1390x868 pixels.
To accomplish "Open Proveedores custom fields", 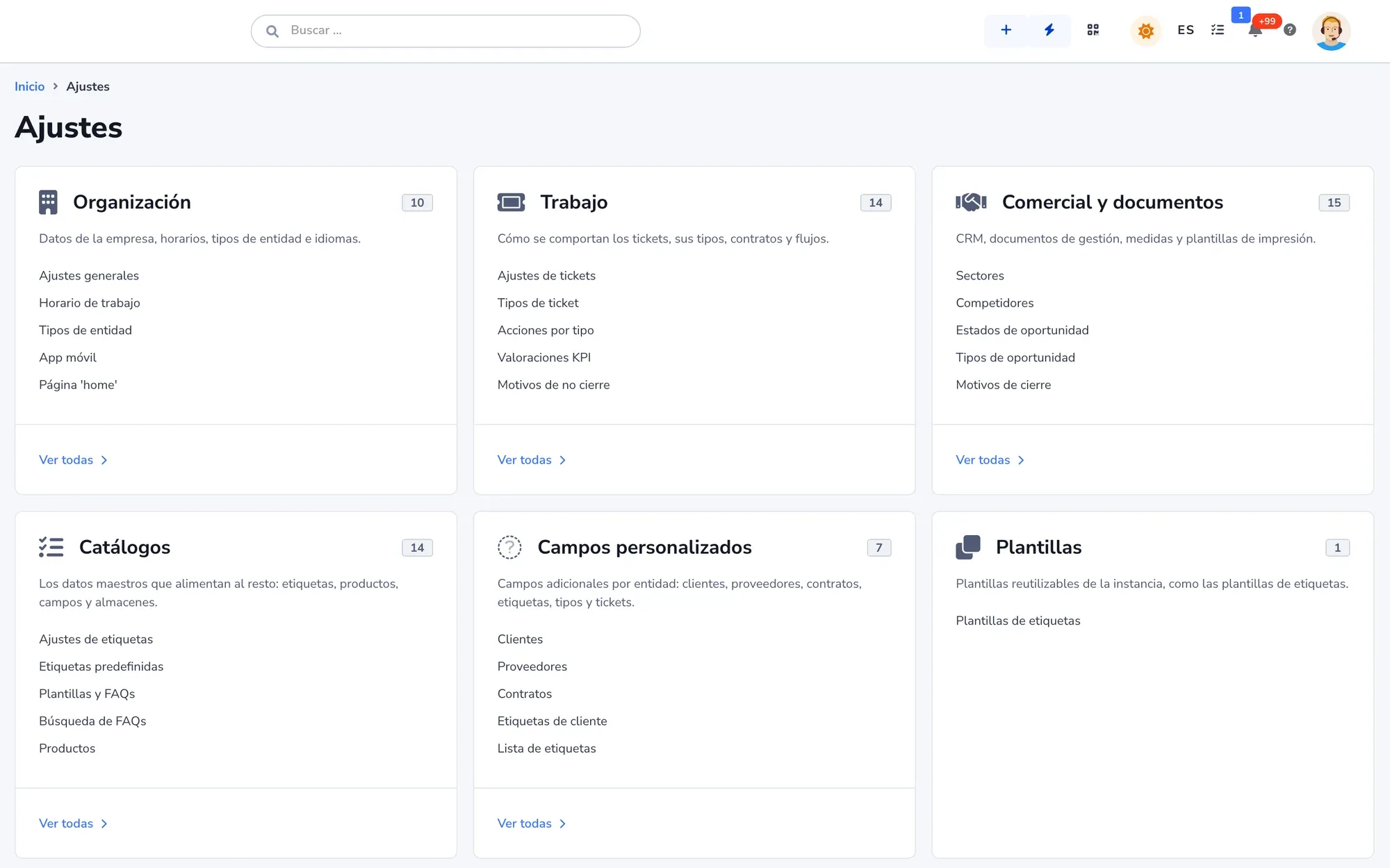I will (532, 666).
